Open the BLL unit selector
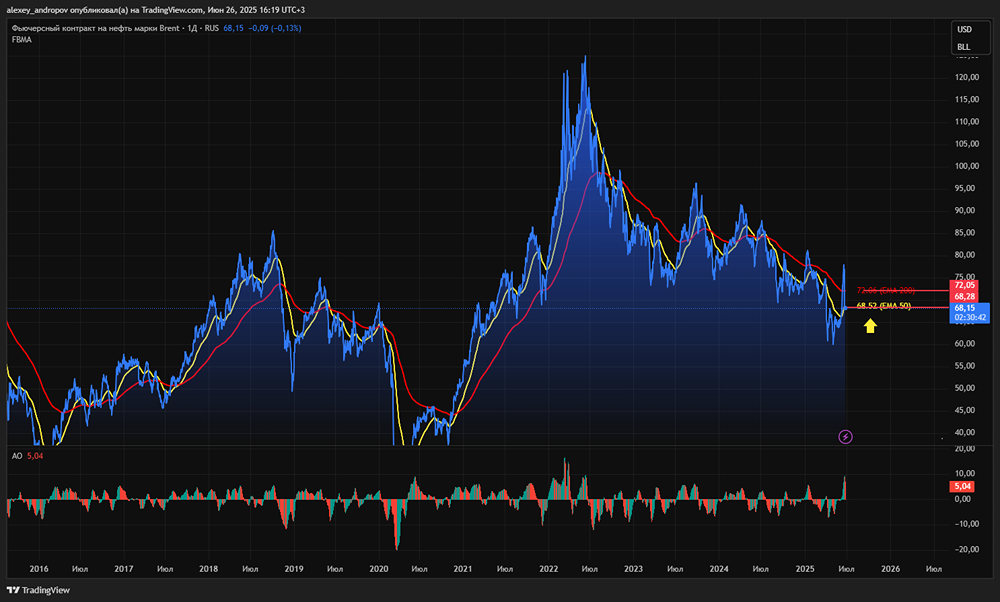Image resolution: width=1000 pixels, height=602 pixels. [964, 46]
